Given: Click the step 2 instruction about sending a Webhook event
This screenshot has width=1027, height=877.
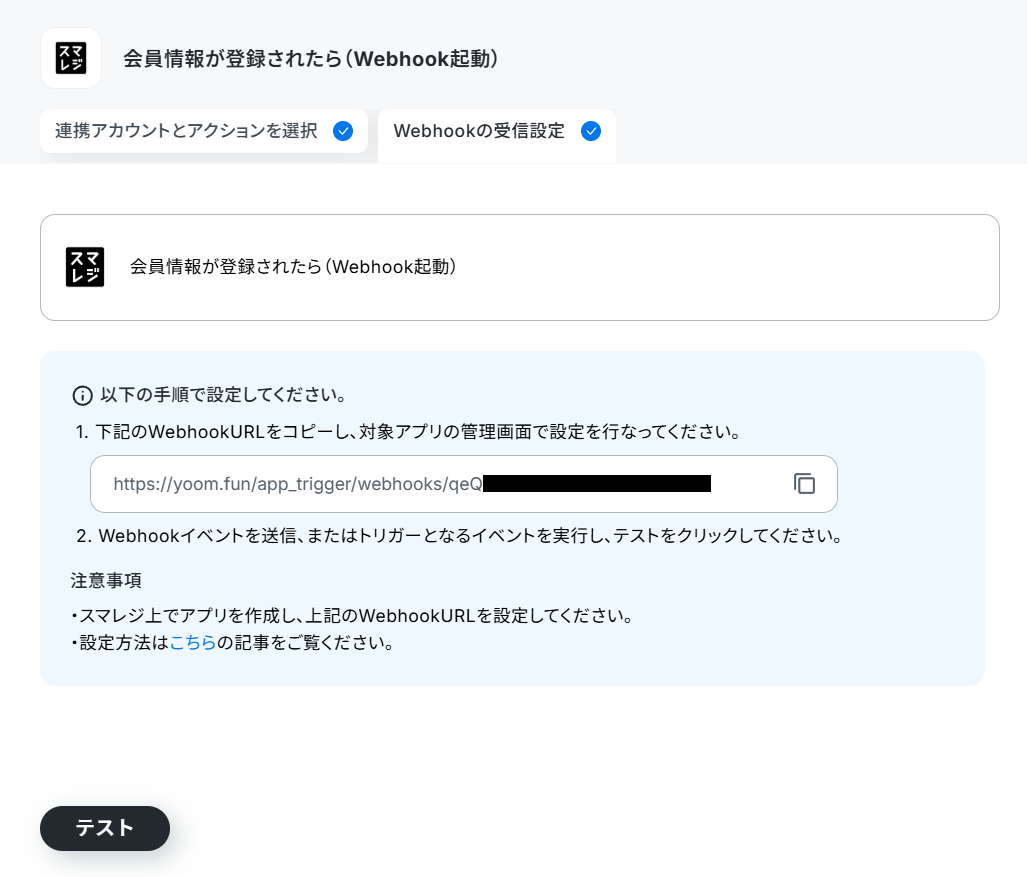Looking at the screenshot, I should pyautogui.click(x=459, y=536).
